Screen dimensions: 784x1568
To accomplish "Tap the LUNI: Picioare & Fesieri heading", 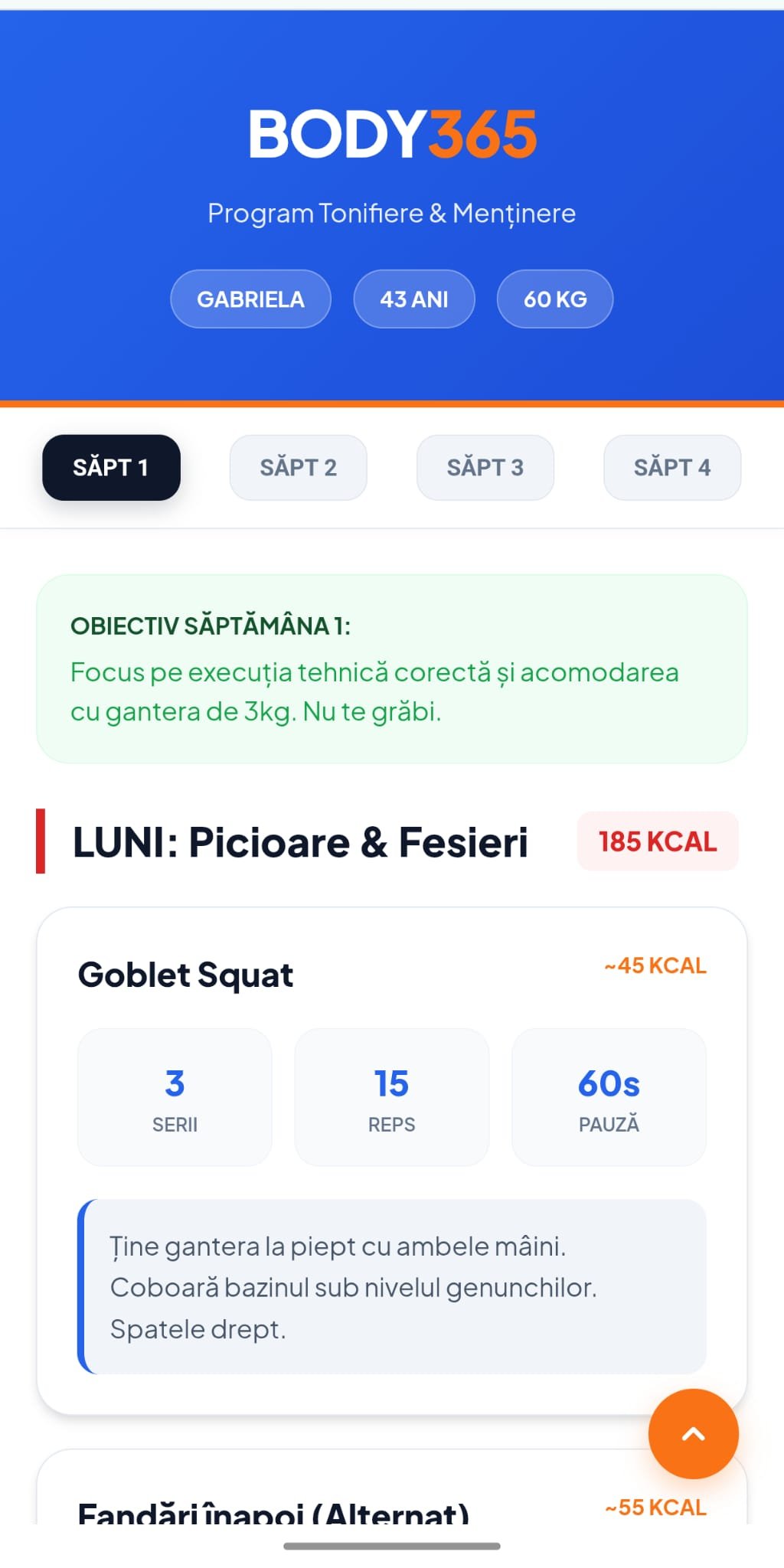I will (x=300, y=842).
